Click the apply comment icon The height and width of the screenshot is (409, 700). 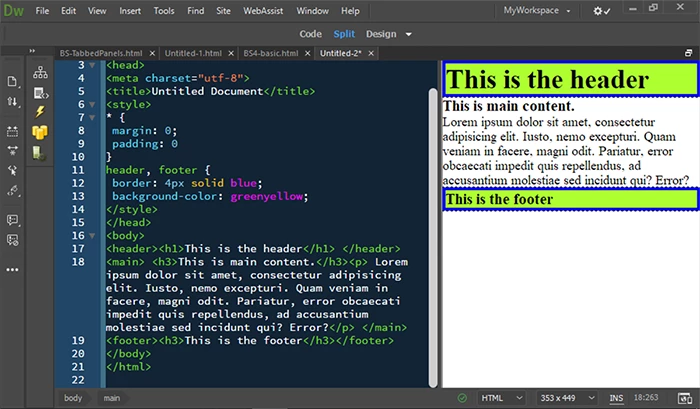click(x=12, y=220)
